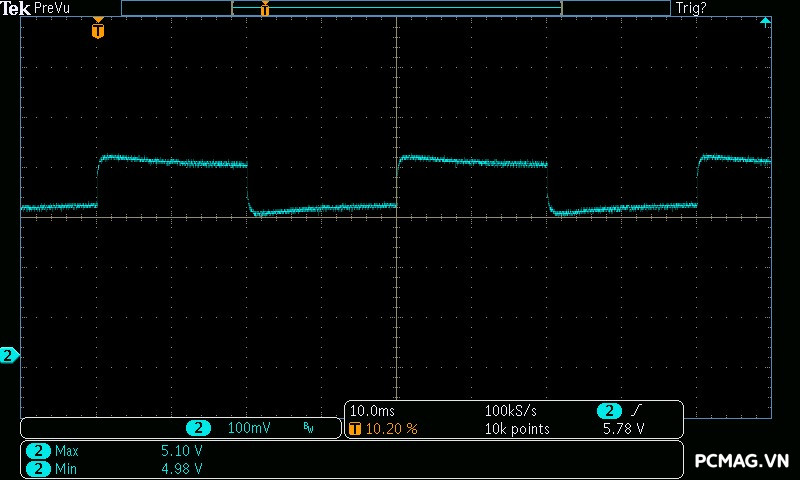Click the Tek logo
The height and width of the screenshot is (480, 800).
coord(15,8)
